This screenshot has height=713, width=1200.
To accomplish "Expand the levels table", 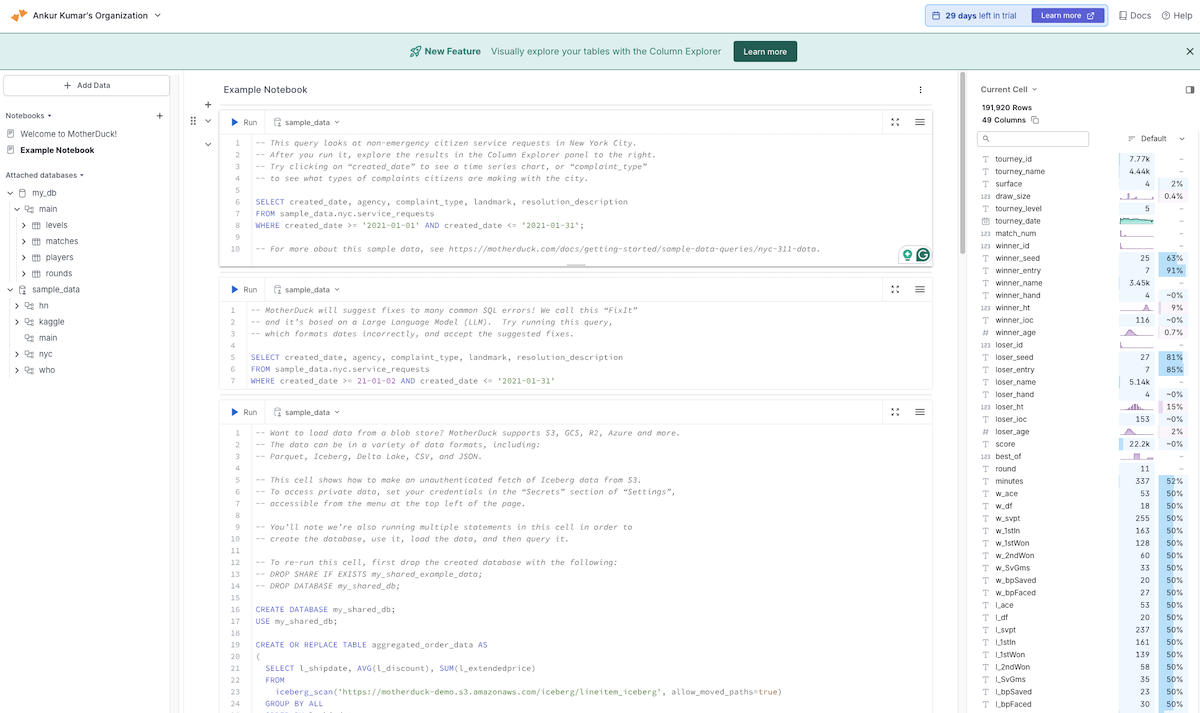I will tap(24, 225).
